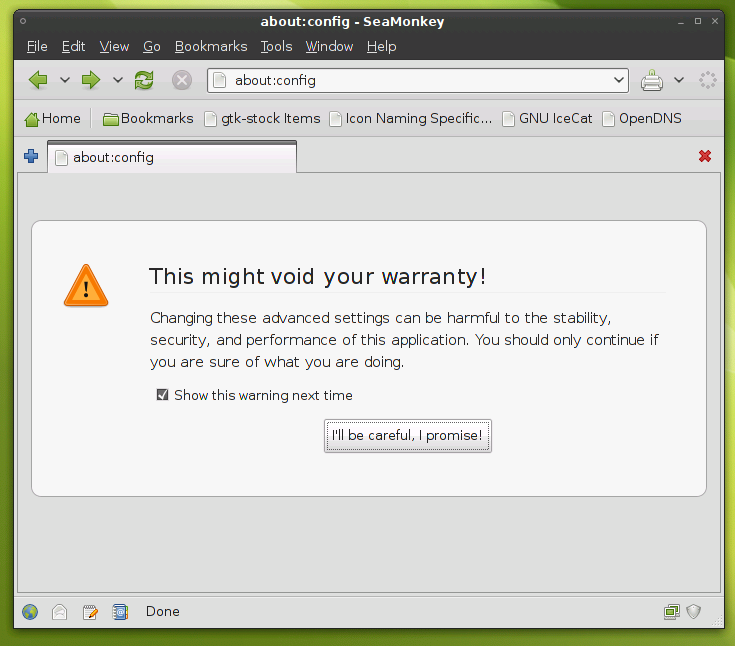Open the Window menu

pos(329,46)
